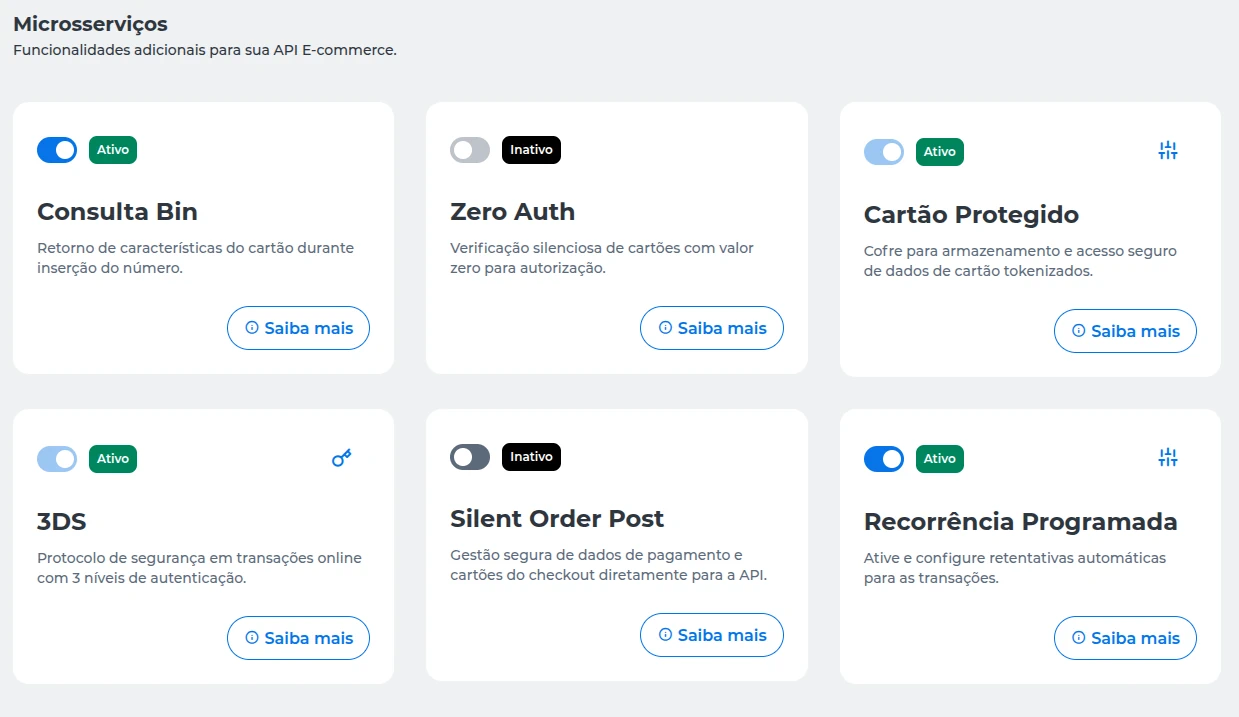Disable the Recorrência Programada toggle

pos(883,458)
